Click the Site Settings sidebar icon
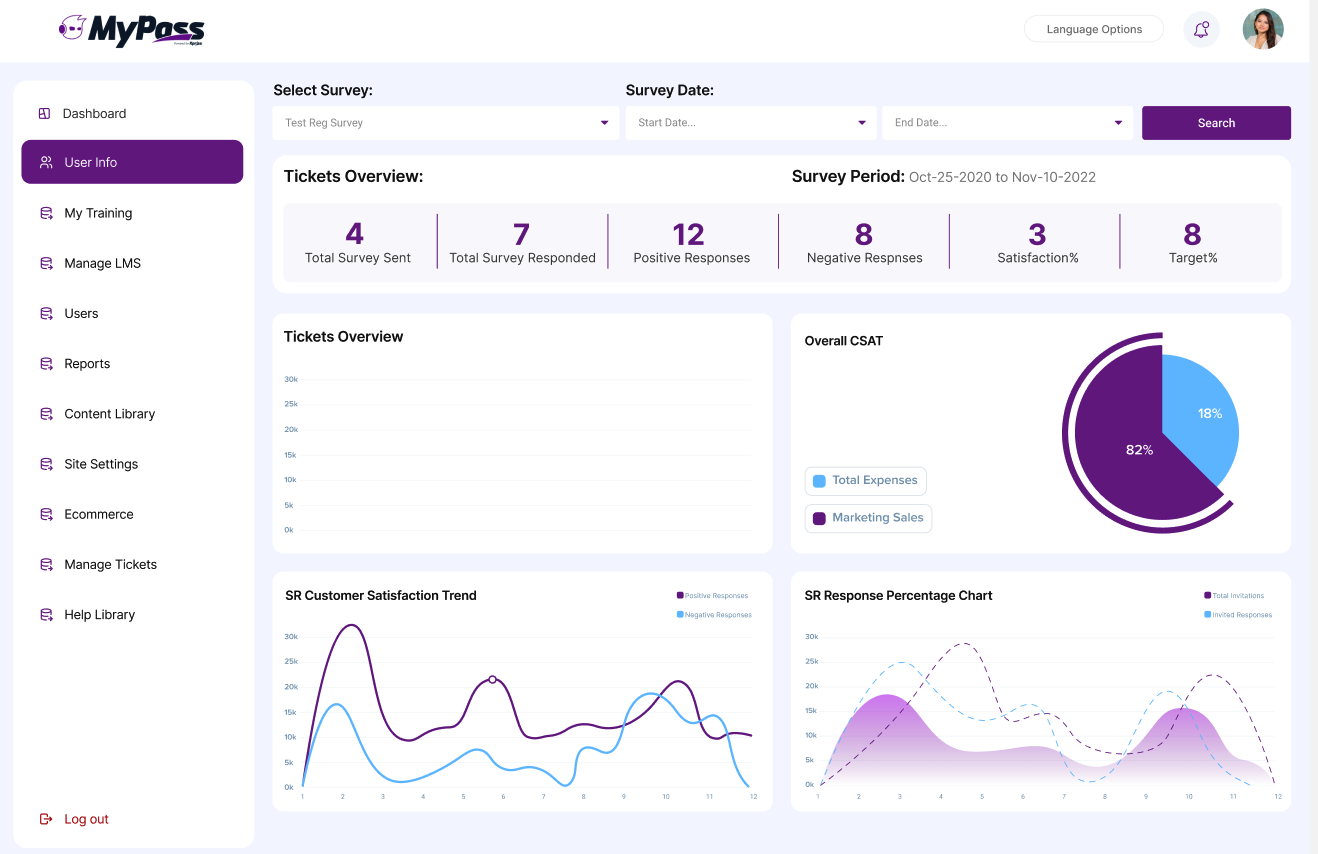1318x854 pixels. [46, 464]
